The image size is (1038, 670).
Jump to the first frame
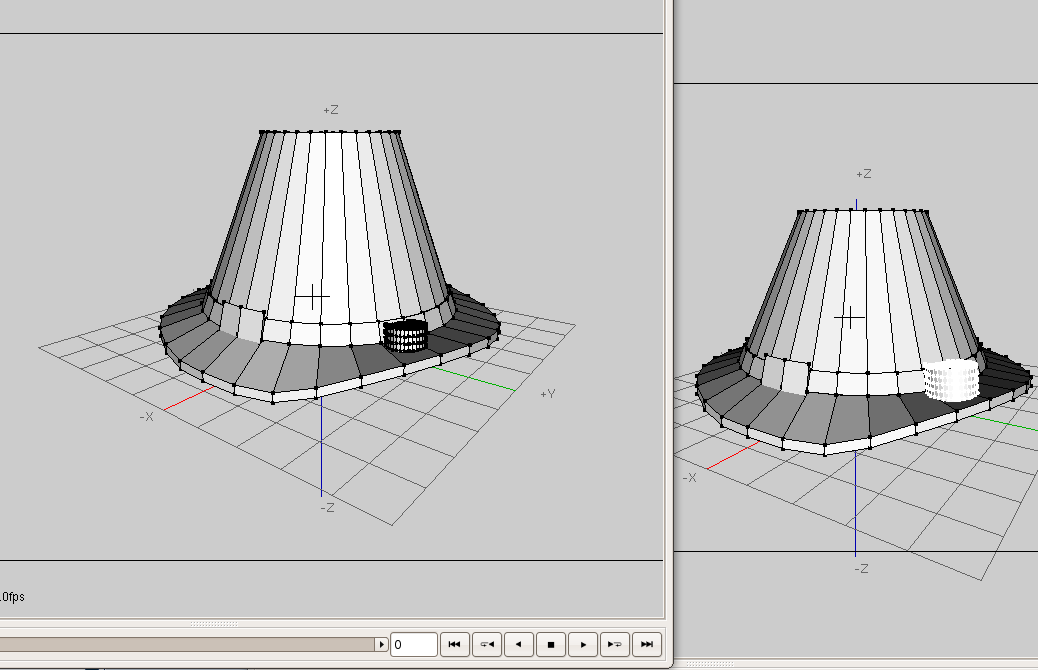point(454,644)
